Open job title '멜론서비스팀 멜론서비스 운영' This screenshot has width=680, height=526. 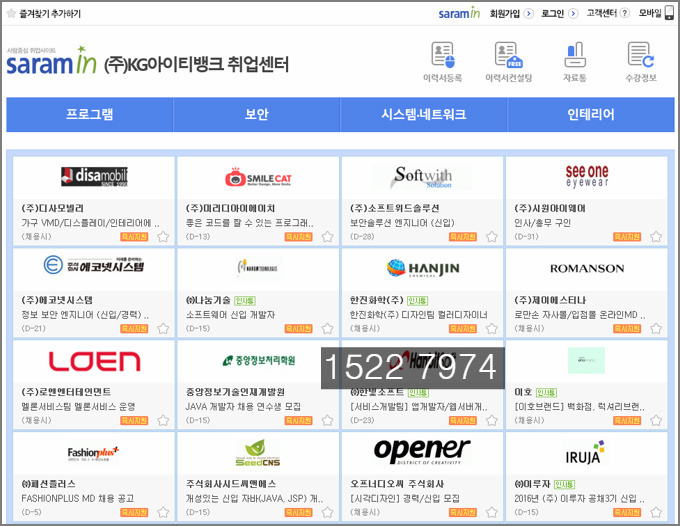78,407
